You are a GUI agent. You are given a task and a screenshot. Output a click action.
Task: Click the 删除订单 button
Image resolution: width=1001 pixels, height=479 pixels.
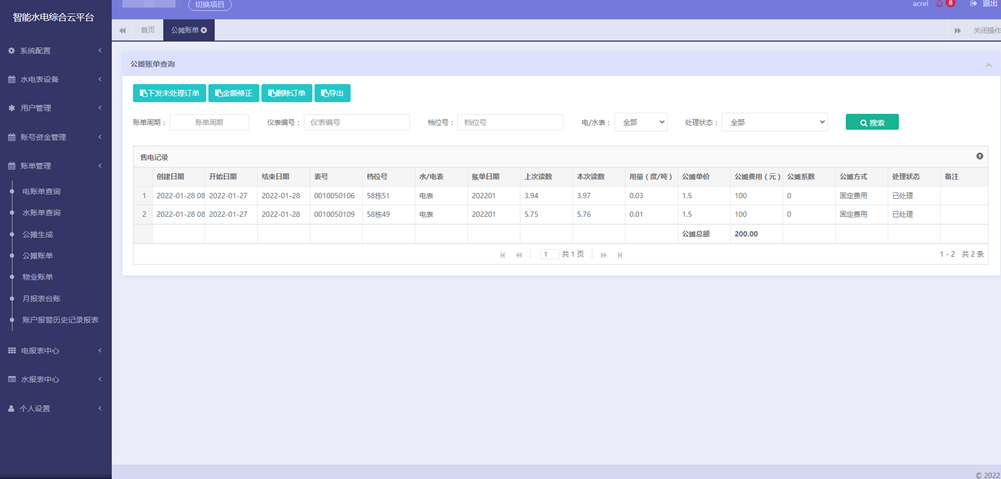[x=287, y=93]
